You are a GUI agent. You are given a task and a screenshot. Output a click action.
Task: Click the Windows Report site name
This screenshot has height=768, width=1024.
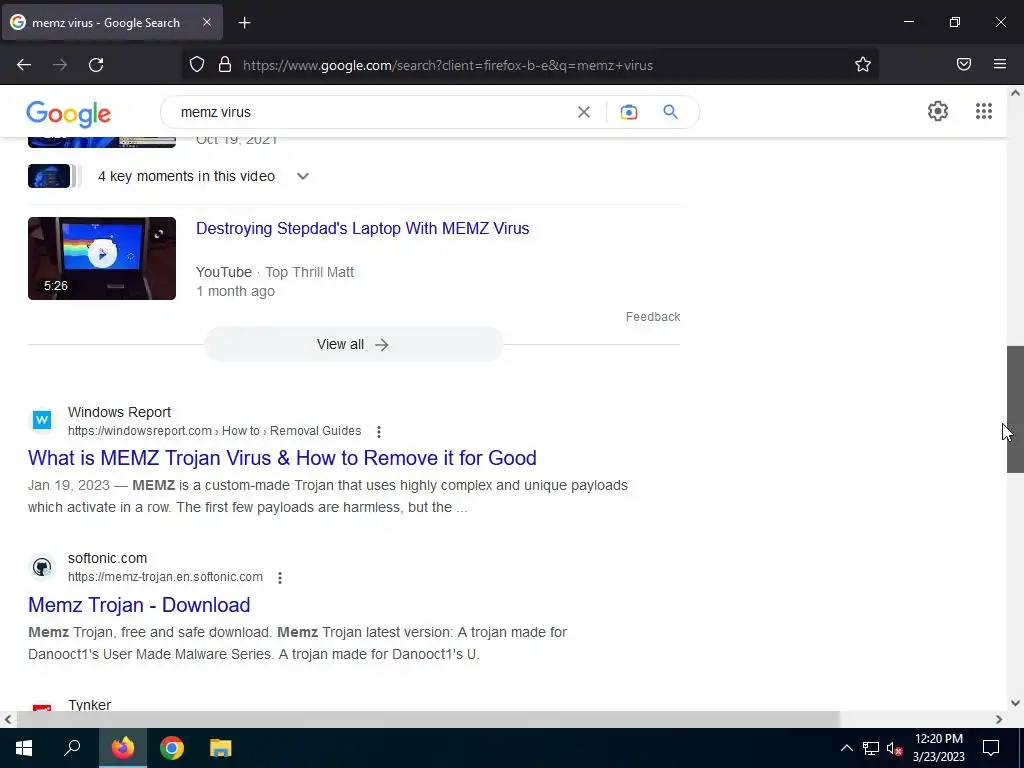coord(120,413)
